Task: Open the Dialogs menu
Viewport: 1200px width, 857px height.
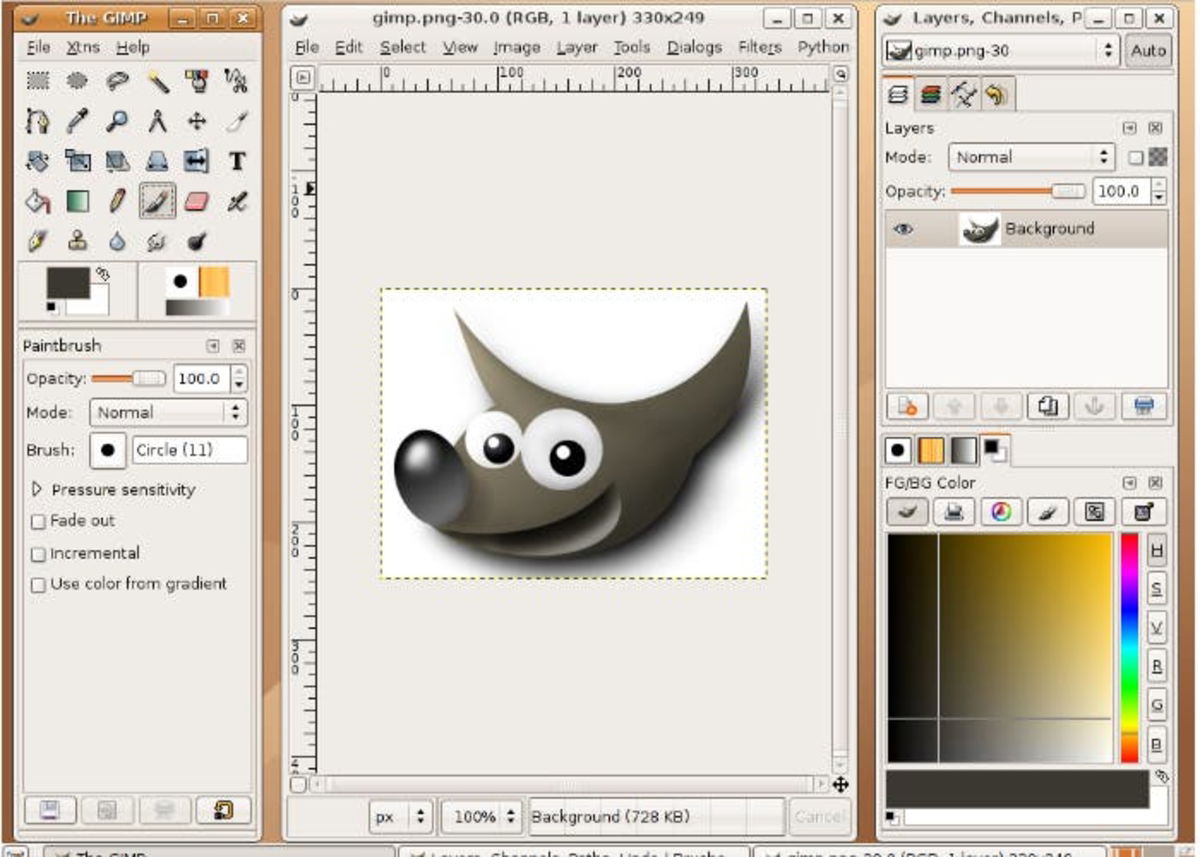Action: [694, 47]
